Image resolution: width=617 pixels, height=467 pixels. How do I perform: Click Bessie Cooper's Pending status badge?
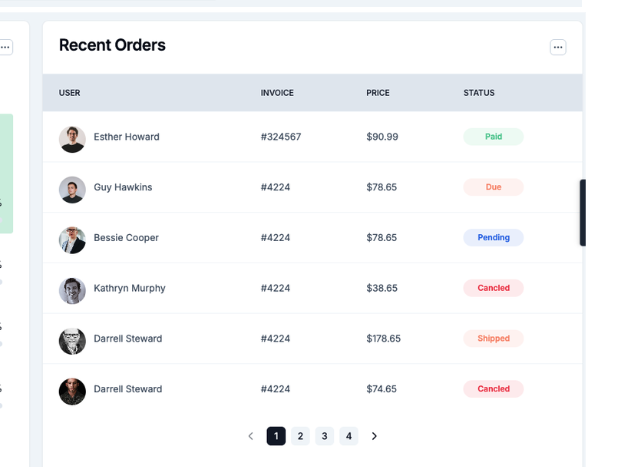[x=493, y=238]
